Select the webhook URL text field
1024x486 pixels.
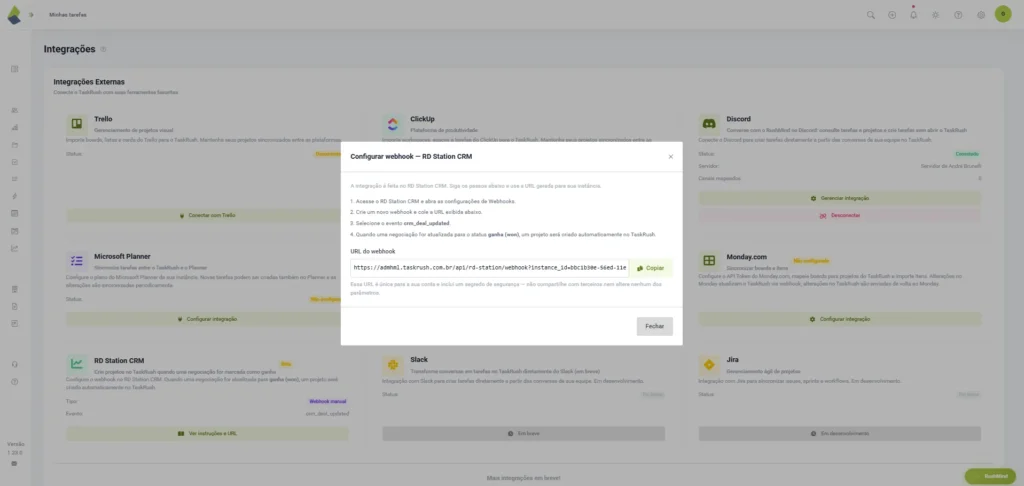490,268
